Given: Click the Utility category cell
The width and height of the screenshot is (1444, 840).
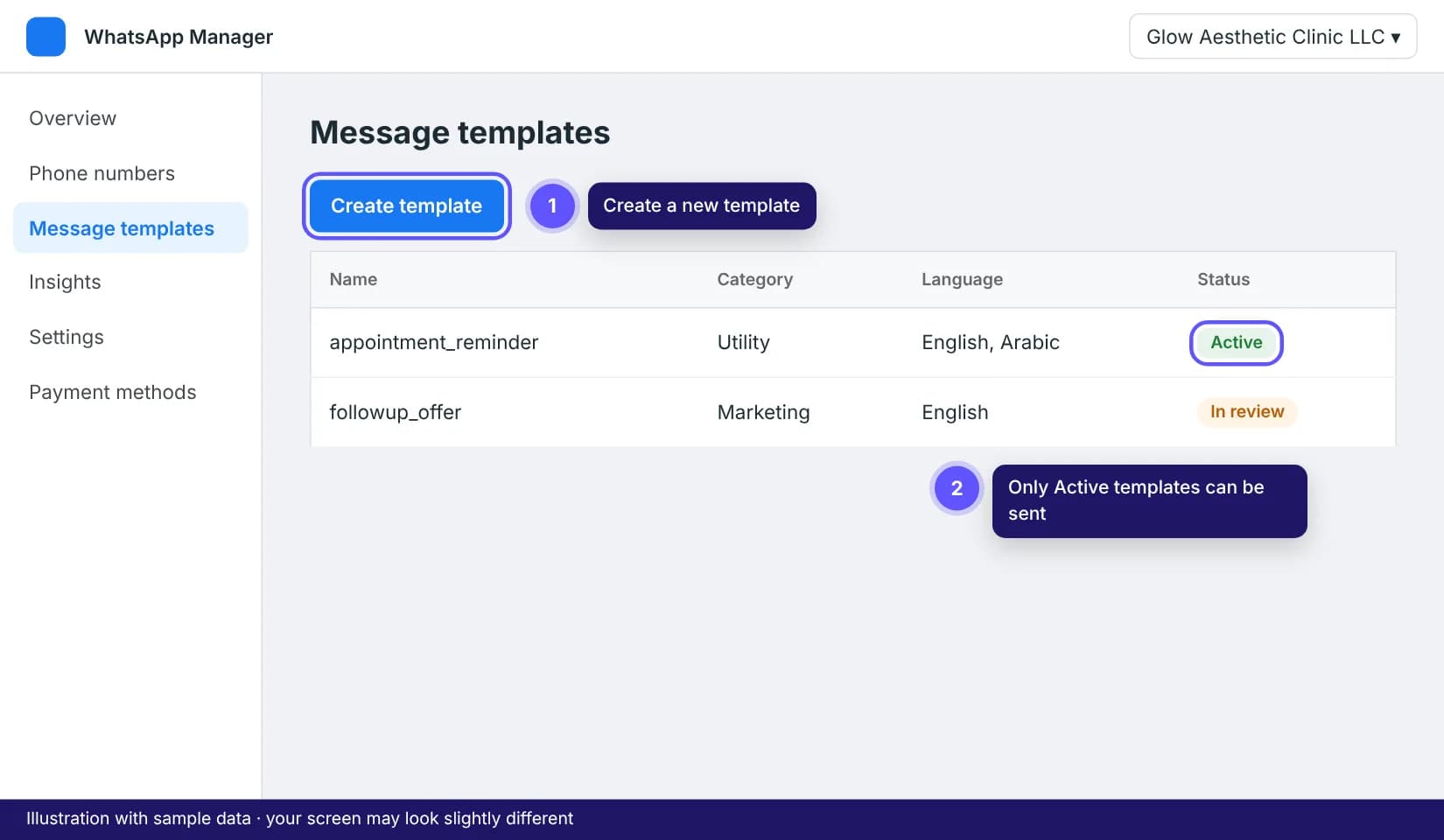Looking at the screenshot, I should [743, 342].
